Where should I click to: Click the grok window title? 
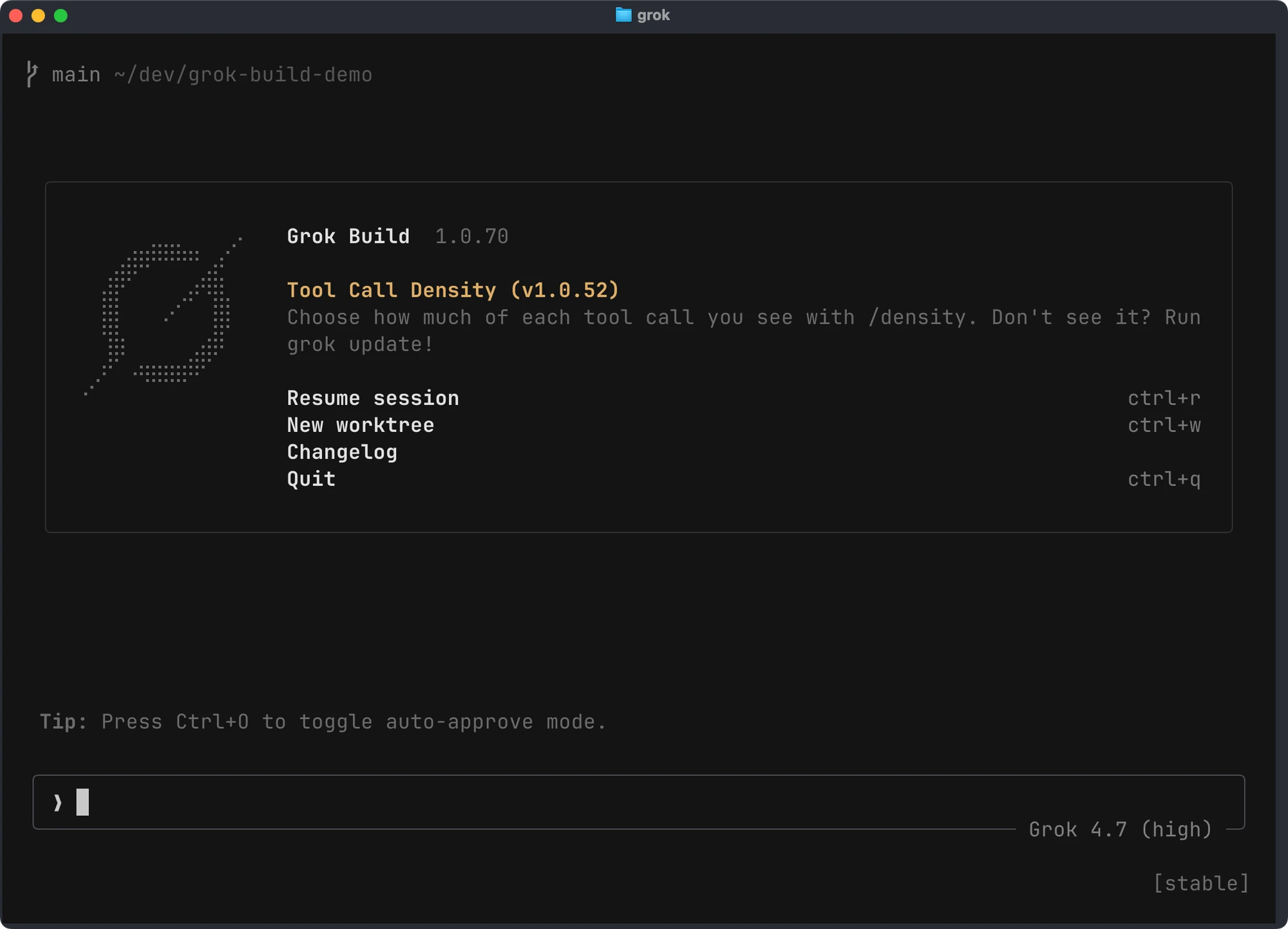[x=654, y=15]
